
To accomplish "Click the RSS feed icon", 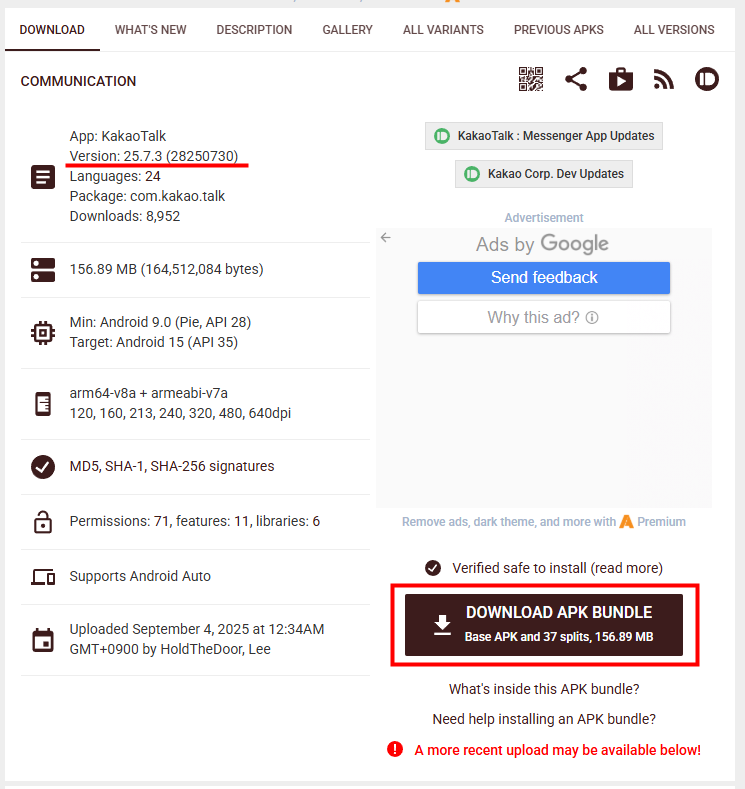I will 664,80.
